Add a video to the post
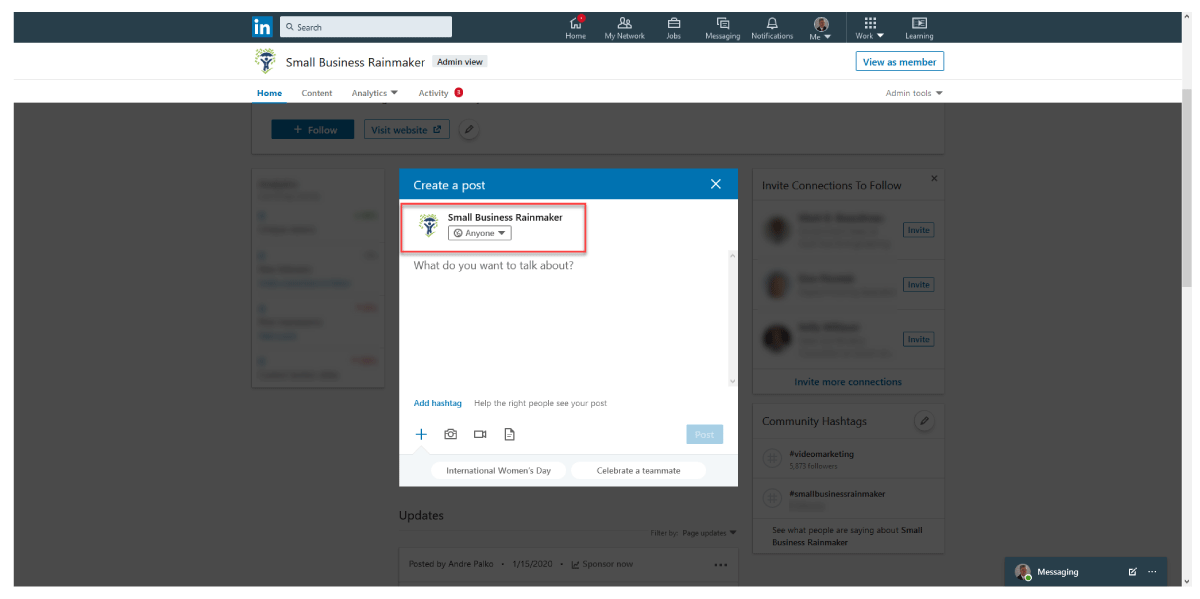This screenshot has height=599, width=1200. pos(480,433)
